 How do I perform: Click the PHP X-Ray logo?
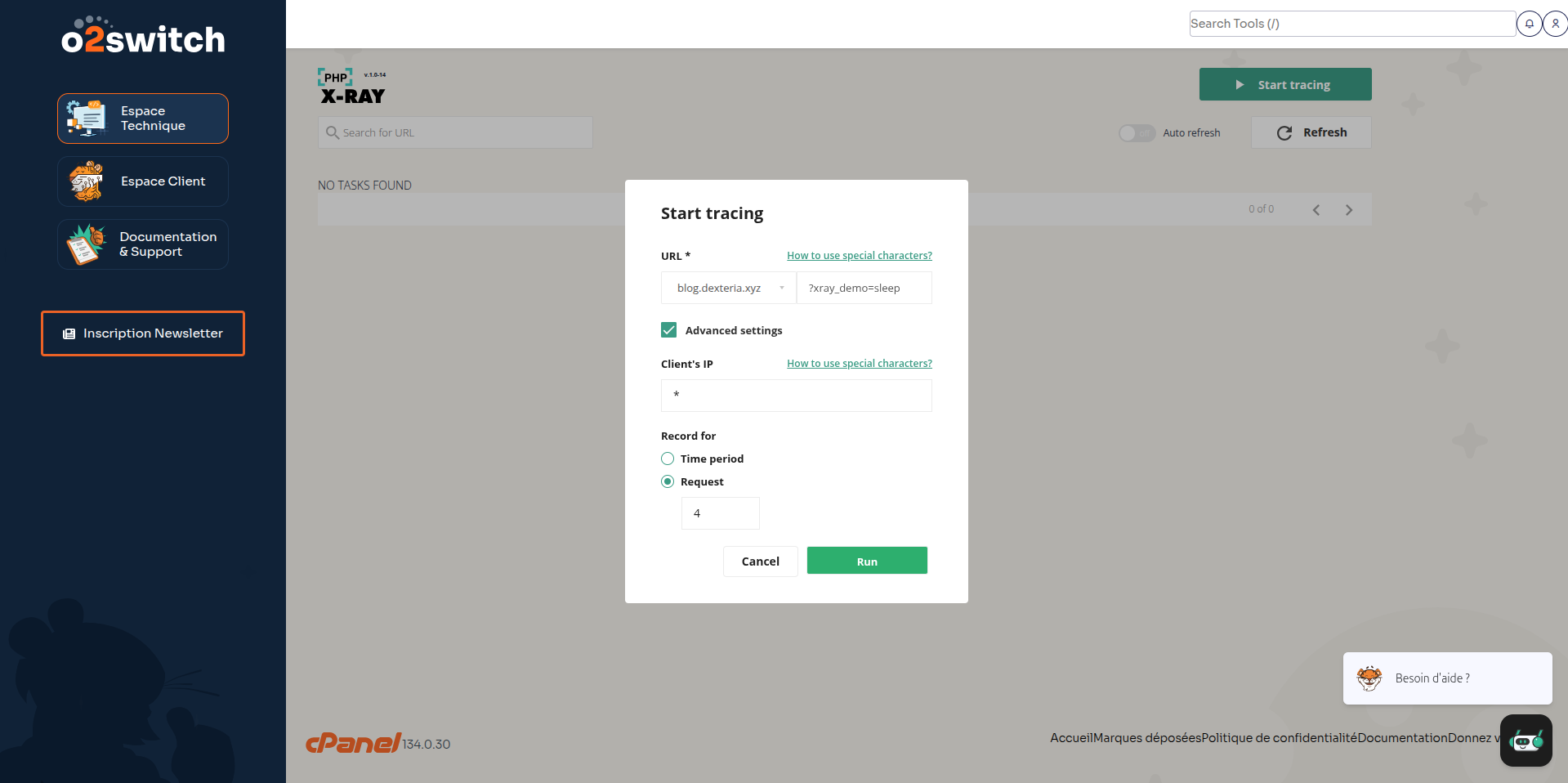point(352,87)
